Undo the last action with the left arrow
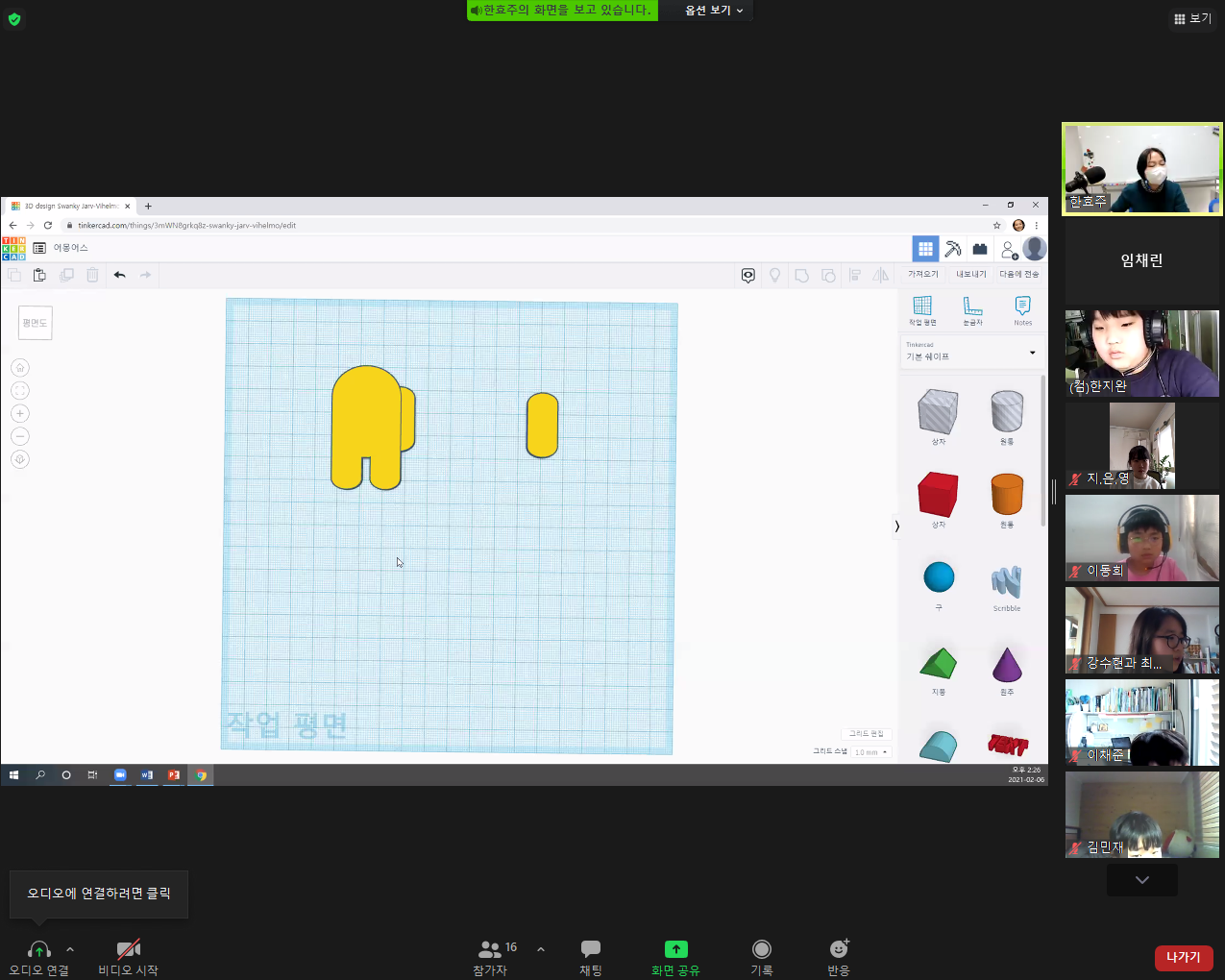Screen dimensions: 1225x980 119,275
